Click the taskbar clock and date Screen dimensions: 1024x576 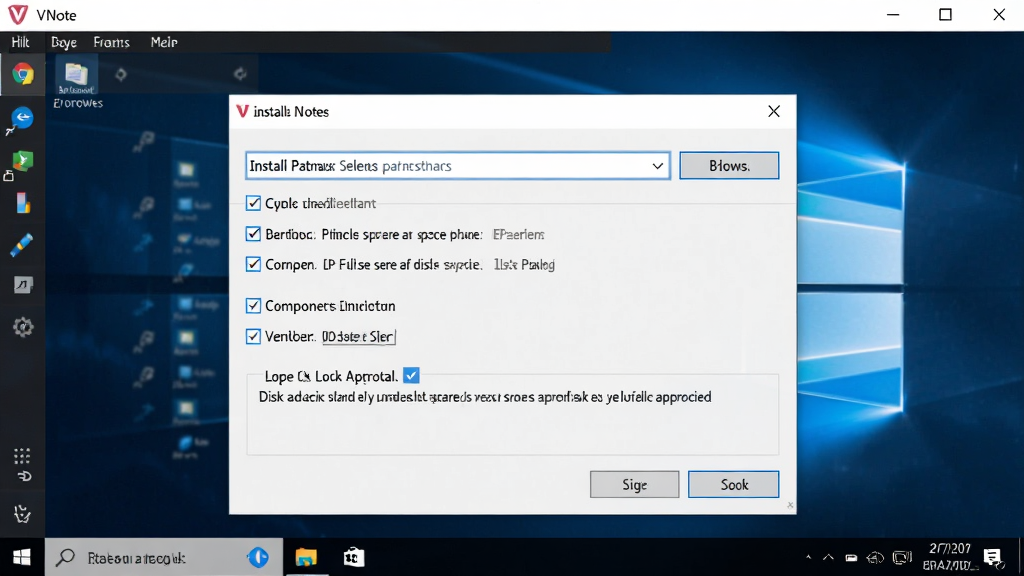pyautogui.click(x=950, y=557)
